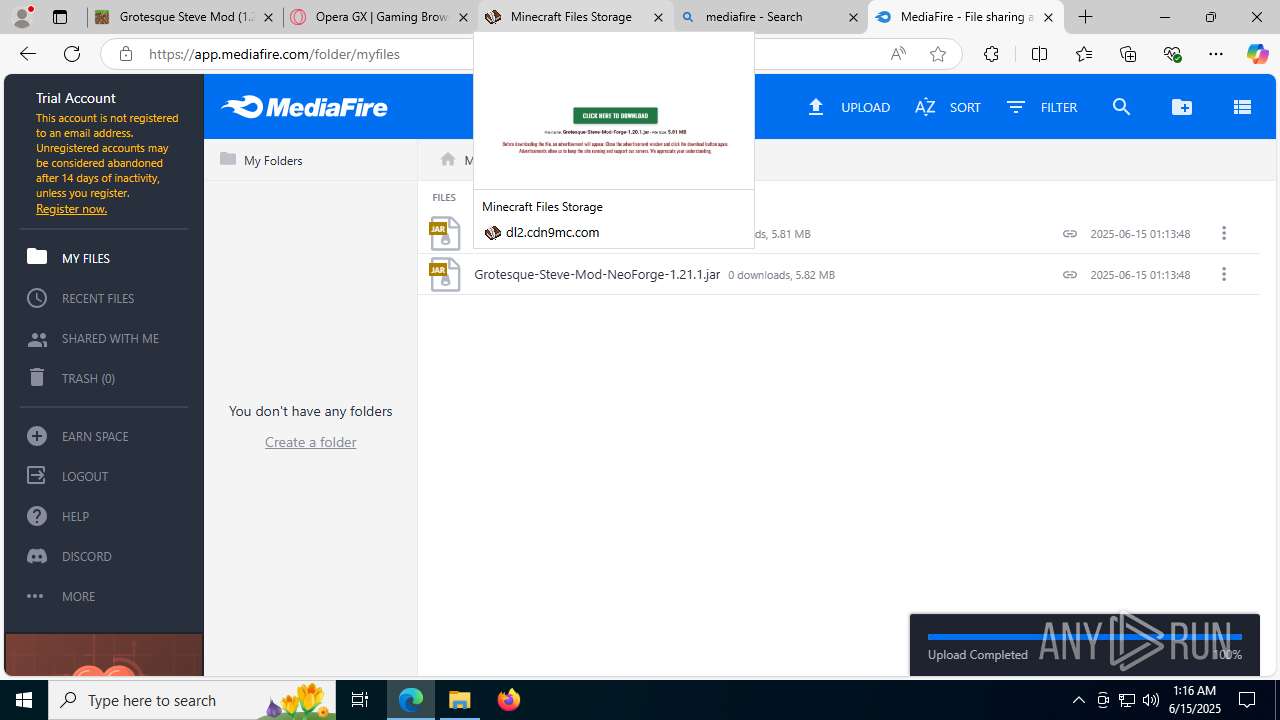Click the MediaFire logo
1280x720 pixels.
point(304,107)
